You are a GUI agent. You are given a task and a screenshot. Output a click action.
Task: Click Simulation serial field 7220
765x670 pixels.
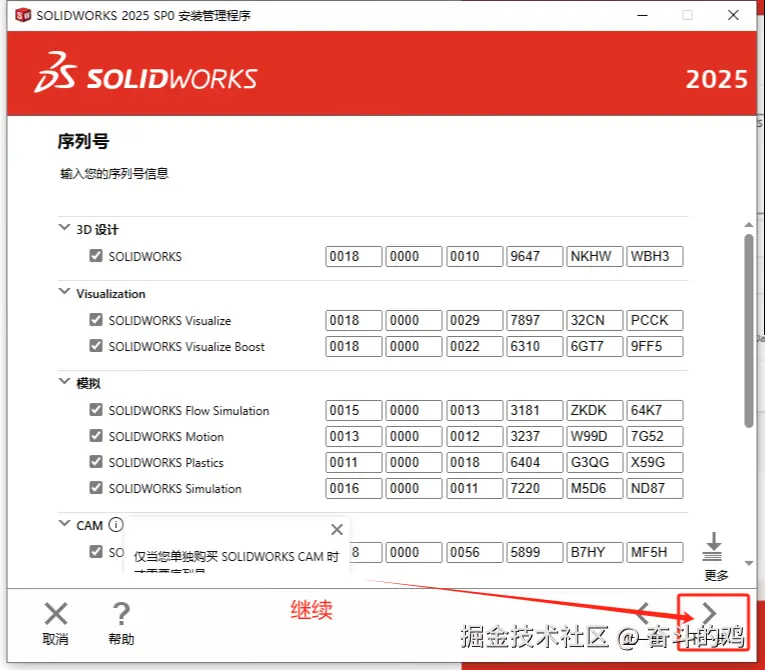pyautogui.click(x=535, y=488)
